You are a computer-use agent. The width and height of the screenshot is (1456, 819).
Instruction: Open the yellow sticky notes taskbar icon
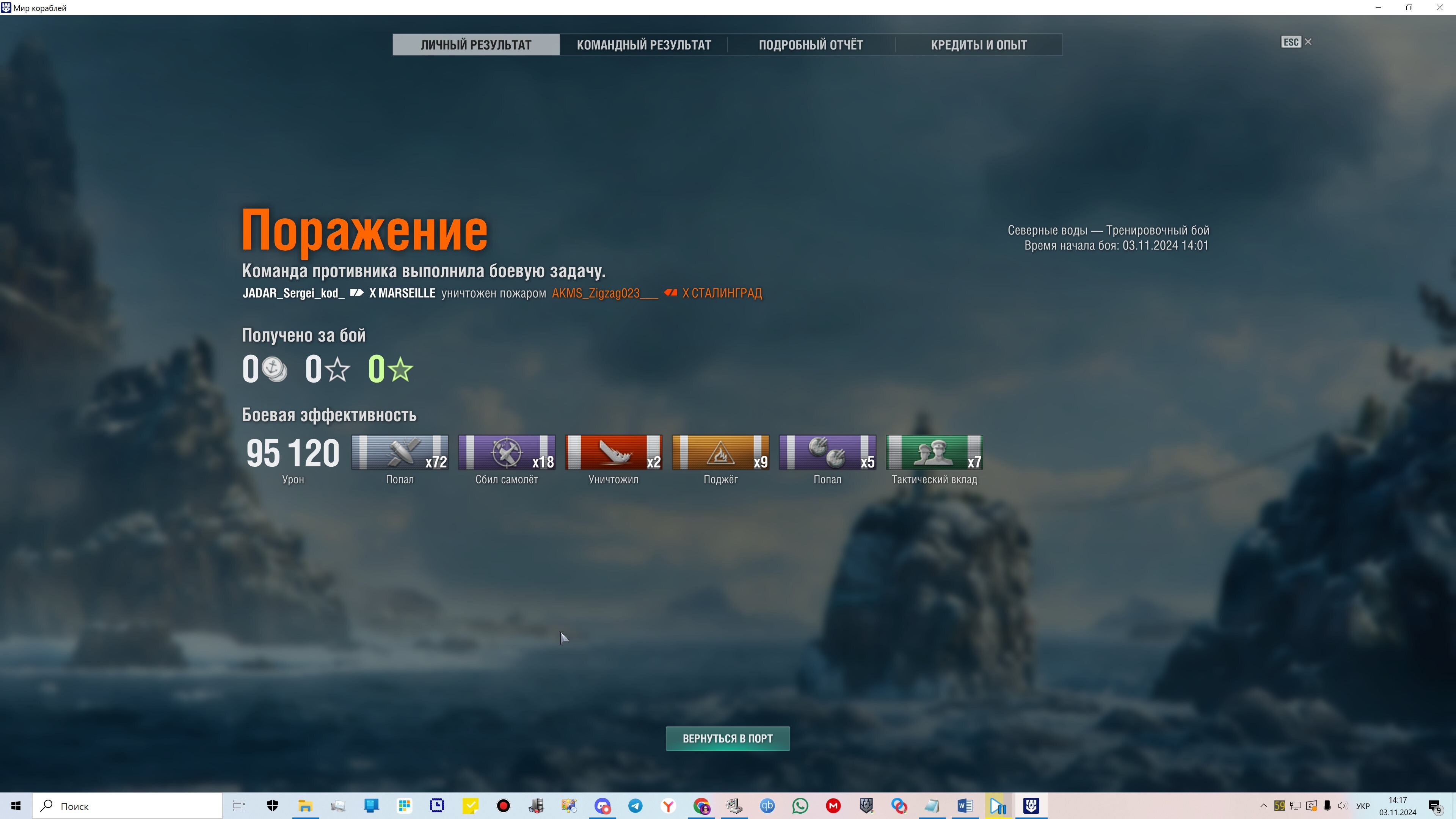[x=470, y=806]
